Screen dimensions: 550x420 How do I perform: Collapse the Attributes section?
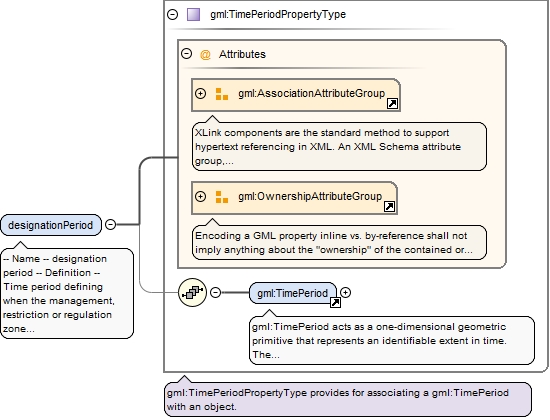click(187, 54)
